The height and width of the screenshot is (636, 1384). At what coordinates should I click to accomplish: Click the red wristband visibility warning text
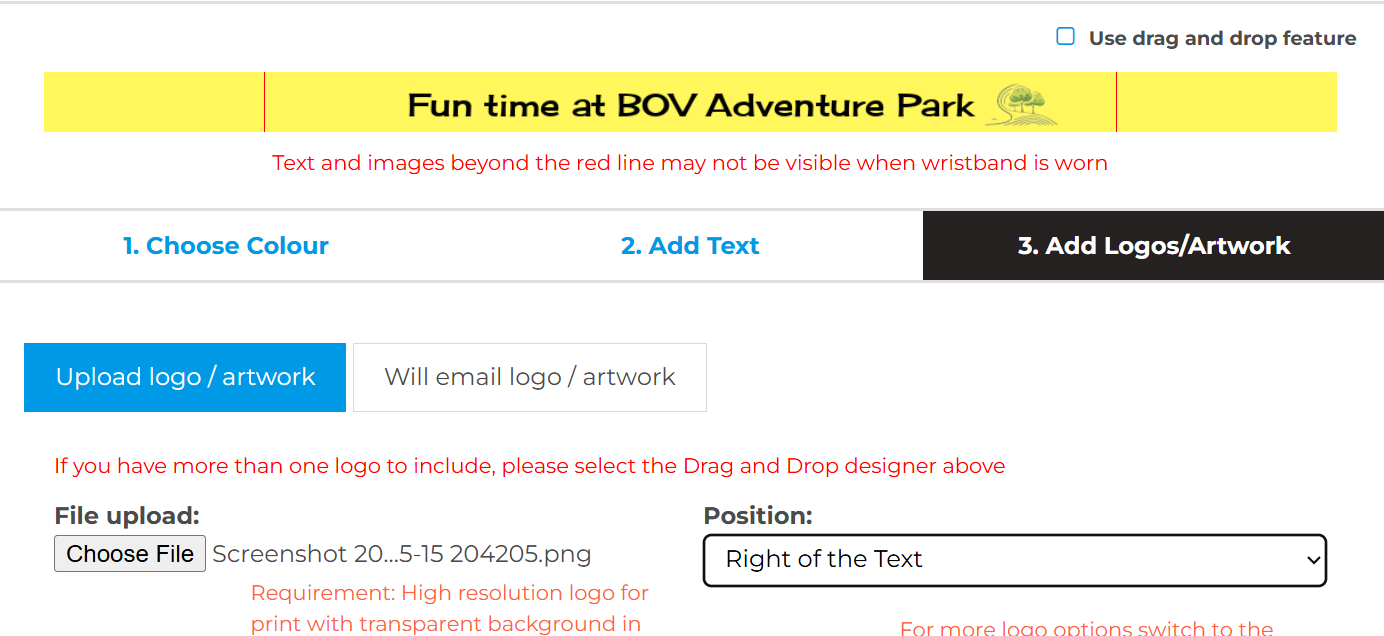(x=690, y=163)
